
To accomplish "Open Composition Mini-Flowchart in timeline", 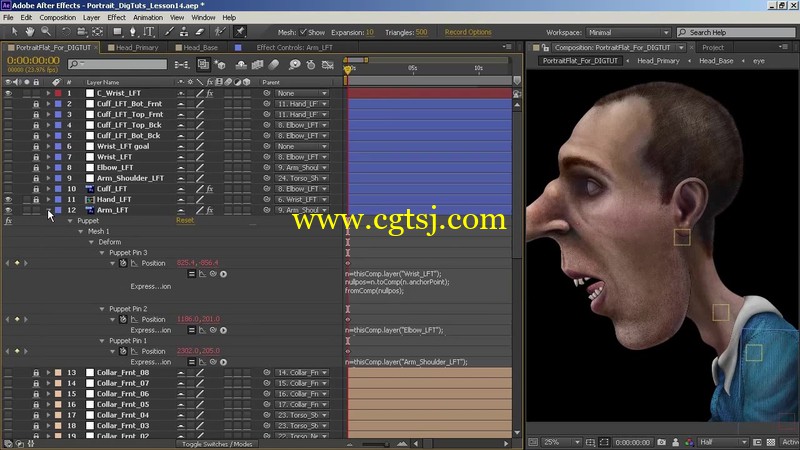I will (181, 65).
